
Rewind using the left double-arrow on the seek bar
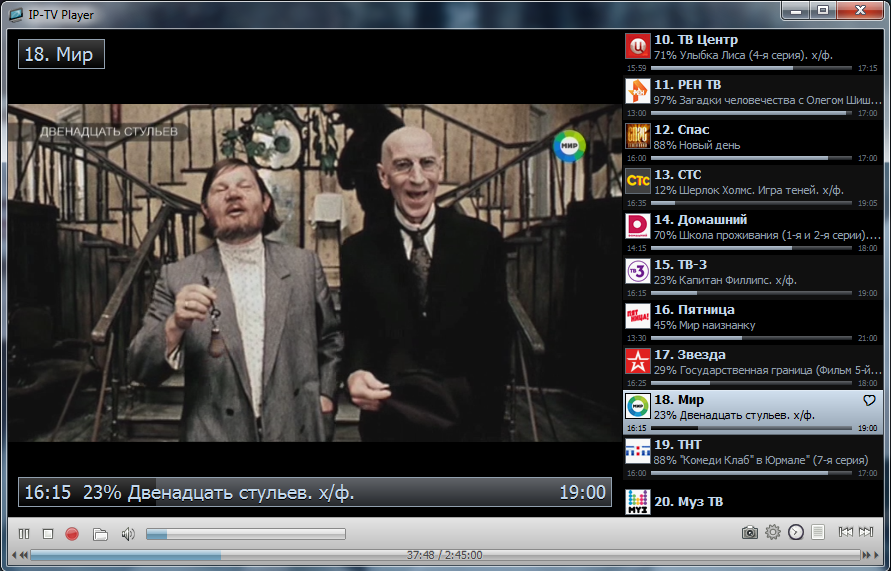19,555
